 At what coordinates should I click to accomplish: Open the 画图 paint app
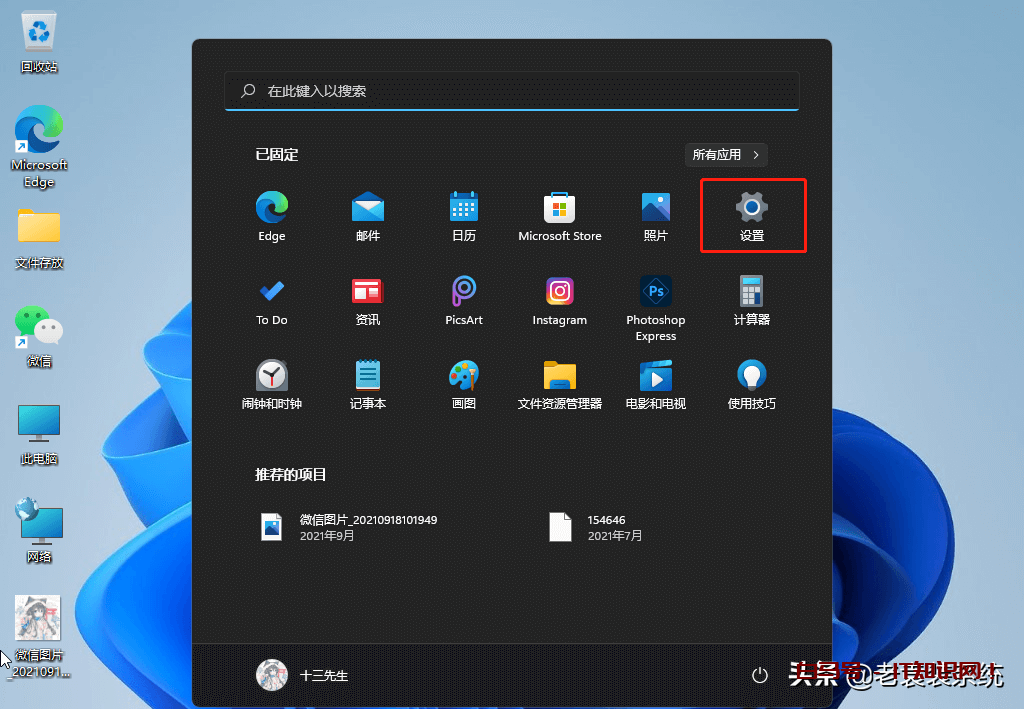tap(464, 385)
